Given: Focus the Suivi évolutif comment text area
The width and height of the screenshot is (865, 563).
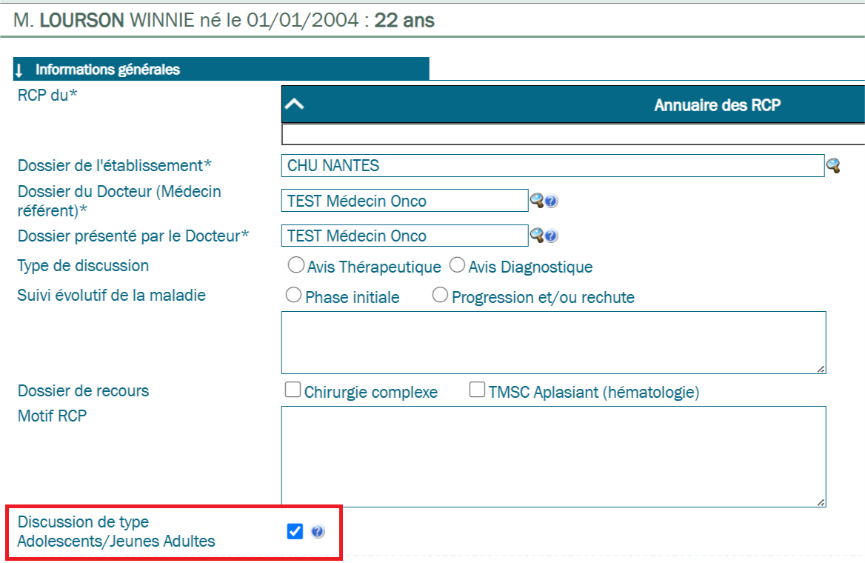Looking at the screenshot, I should click(553, 342).
